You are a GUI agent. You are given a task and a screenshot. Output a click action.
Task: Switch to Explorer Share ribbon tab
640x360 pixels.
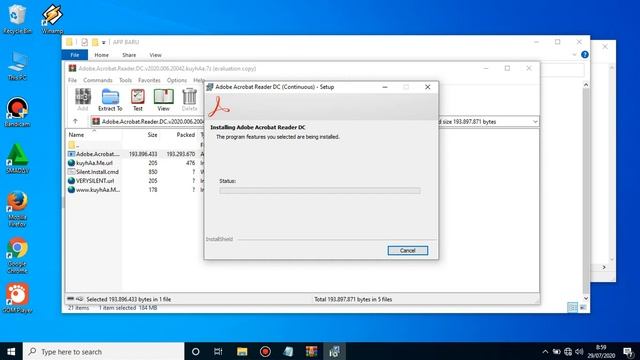pyautogui.click(x=129, y=55)
